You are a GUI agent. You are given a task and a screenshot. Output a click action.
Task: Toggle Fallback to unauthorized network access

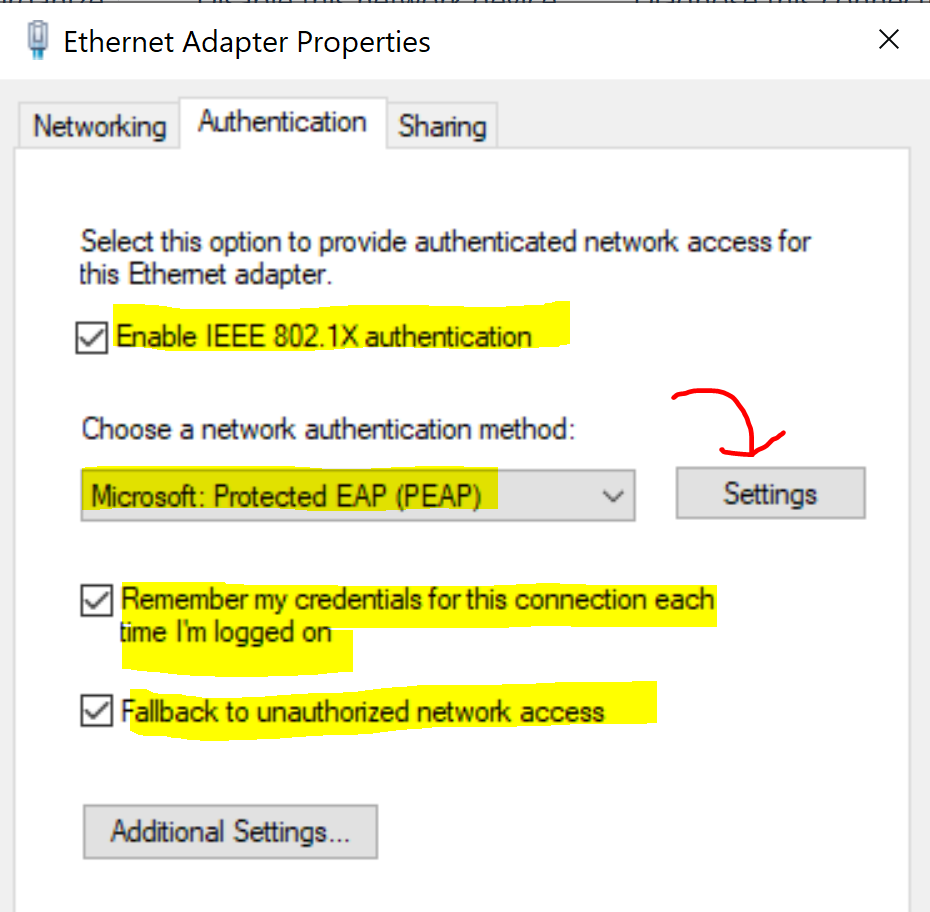(x=97, y=710)
